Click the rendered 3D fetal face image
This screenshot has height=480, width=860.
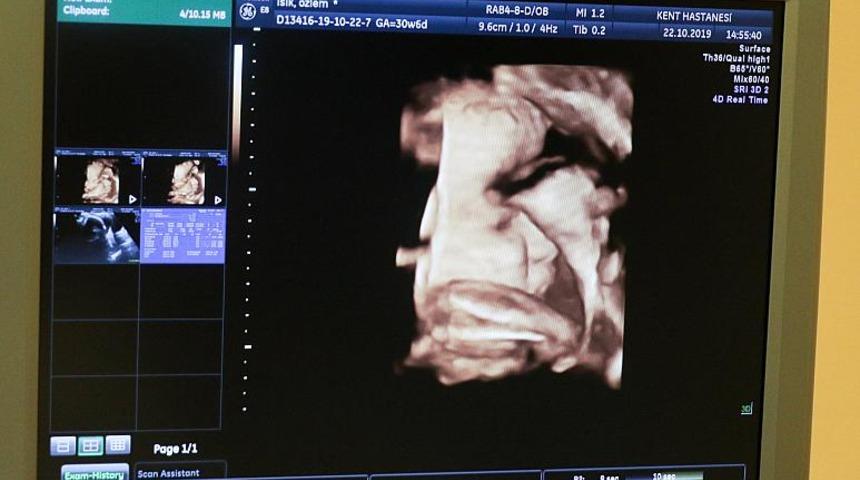tap(515, 225)
